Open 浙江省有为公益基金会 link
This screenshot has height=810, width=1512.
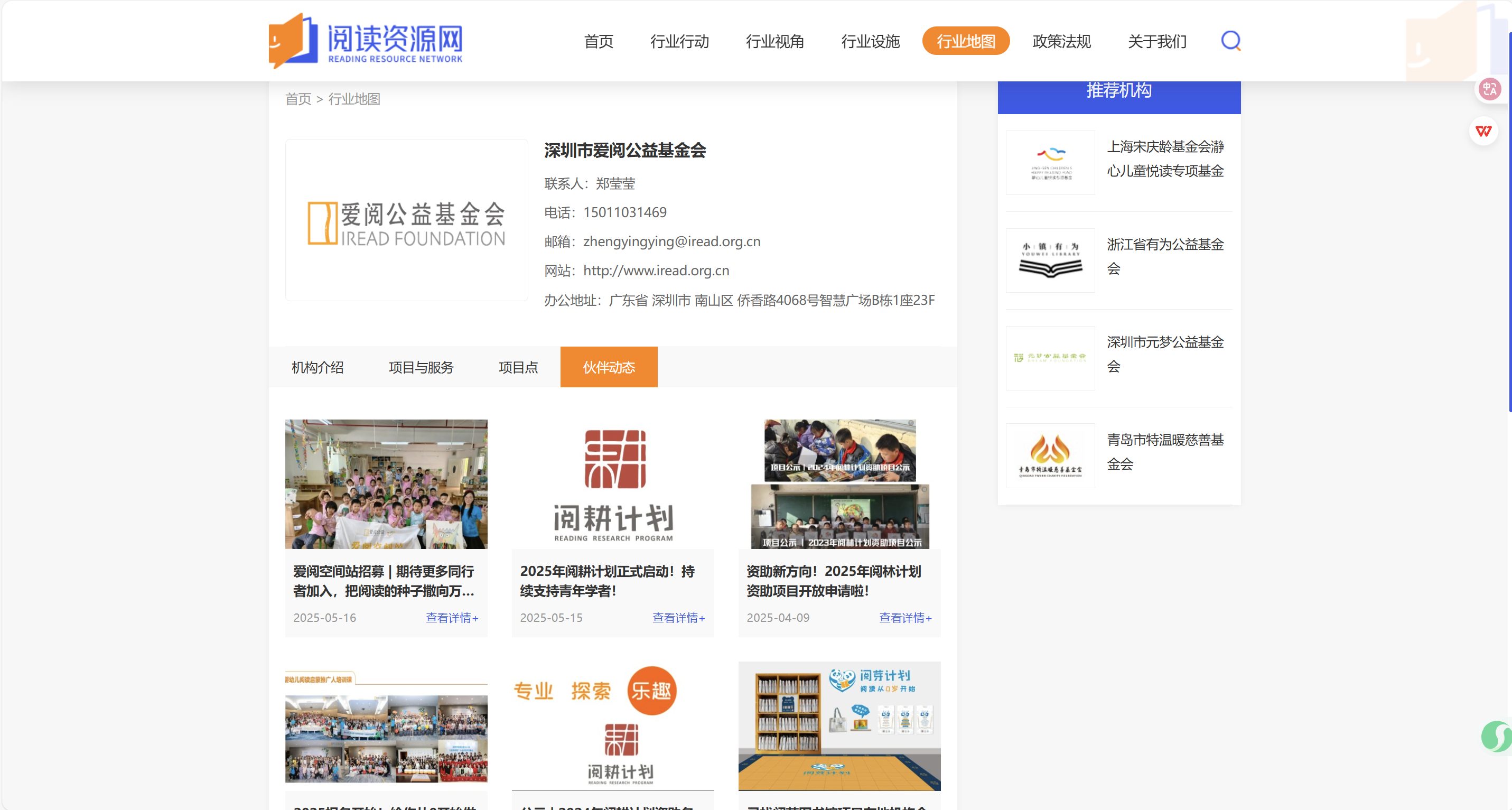(1165, 256)
